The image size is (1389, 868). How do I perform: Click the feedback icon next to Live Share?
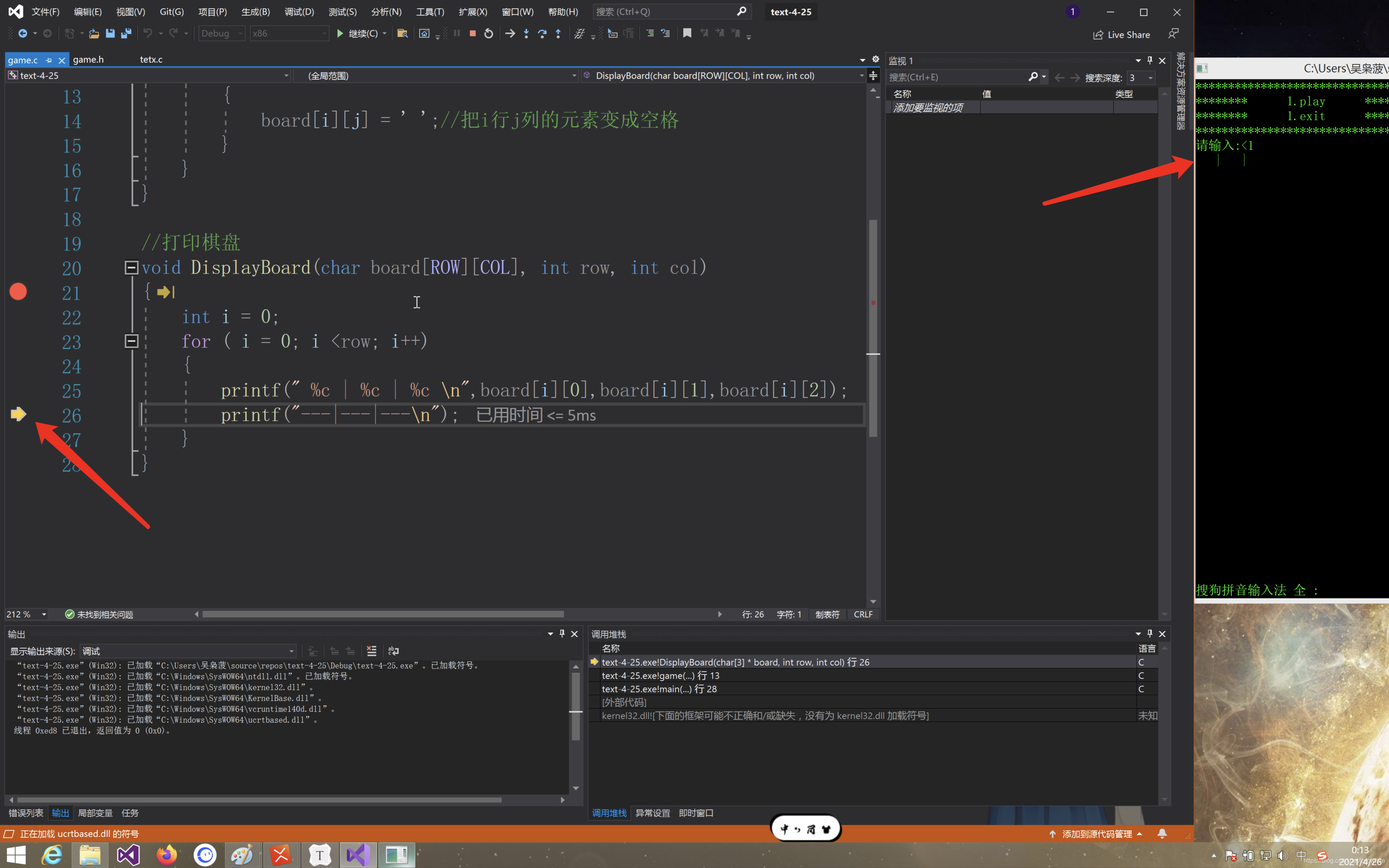click(x=1173, y=34)
